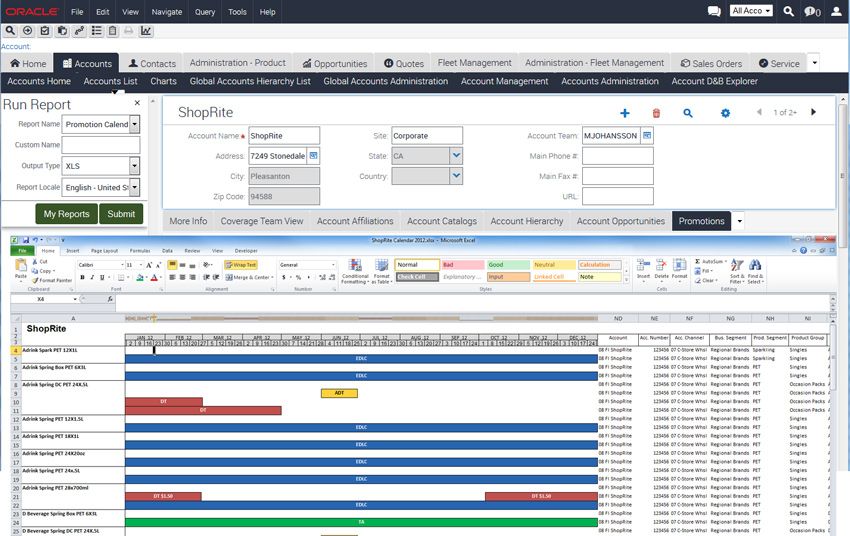Click the blue query magnifier icon in ShopRite form

pos(687,113)
